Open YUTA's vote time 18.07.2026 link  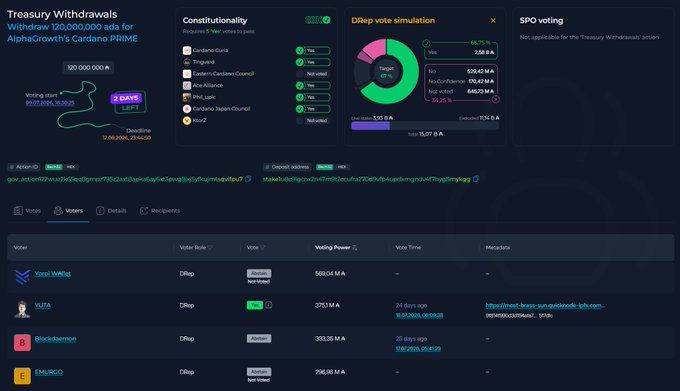[419, 315]
